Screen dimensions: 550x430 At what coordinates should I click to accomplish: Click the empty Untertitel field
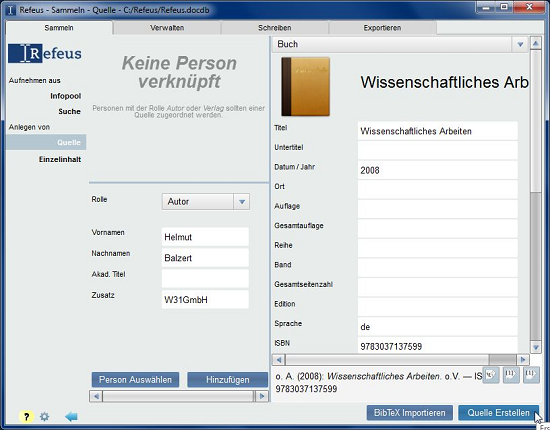438,151
